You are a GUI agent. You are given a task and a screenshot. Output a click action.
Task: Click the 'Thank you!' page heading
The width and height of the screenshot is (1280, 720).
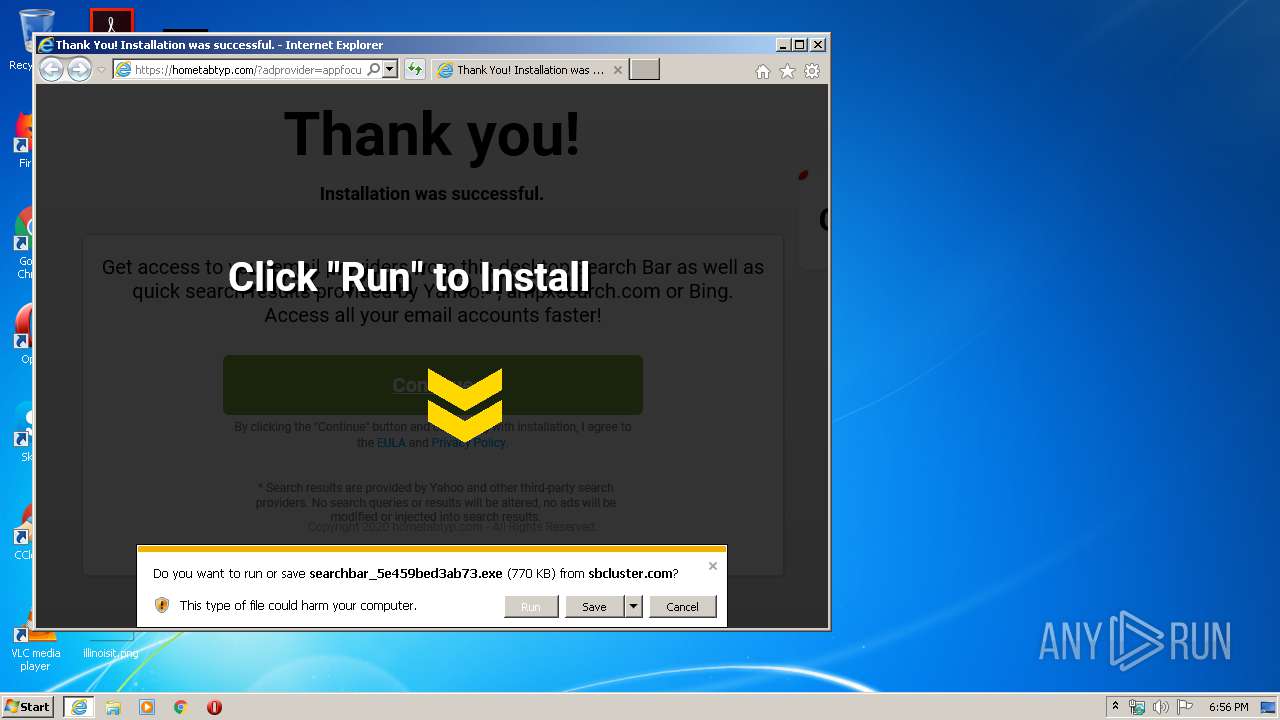(x=432, y=134)
